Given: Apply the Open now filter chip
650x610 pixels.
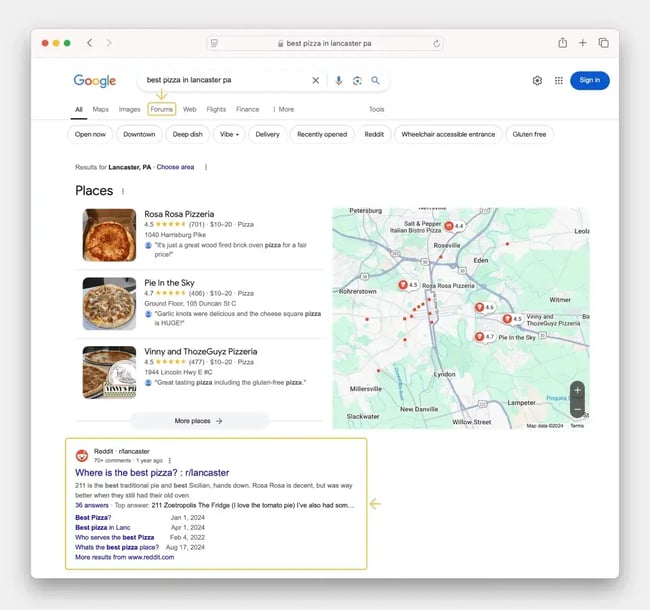Looking at the screenshot, I should 90,134.
